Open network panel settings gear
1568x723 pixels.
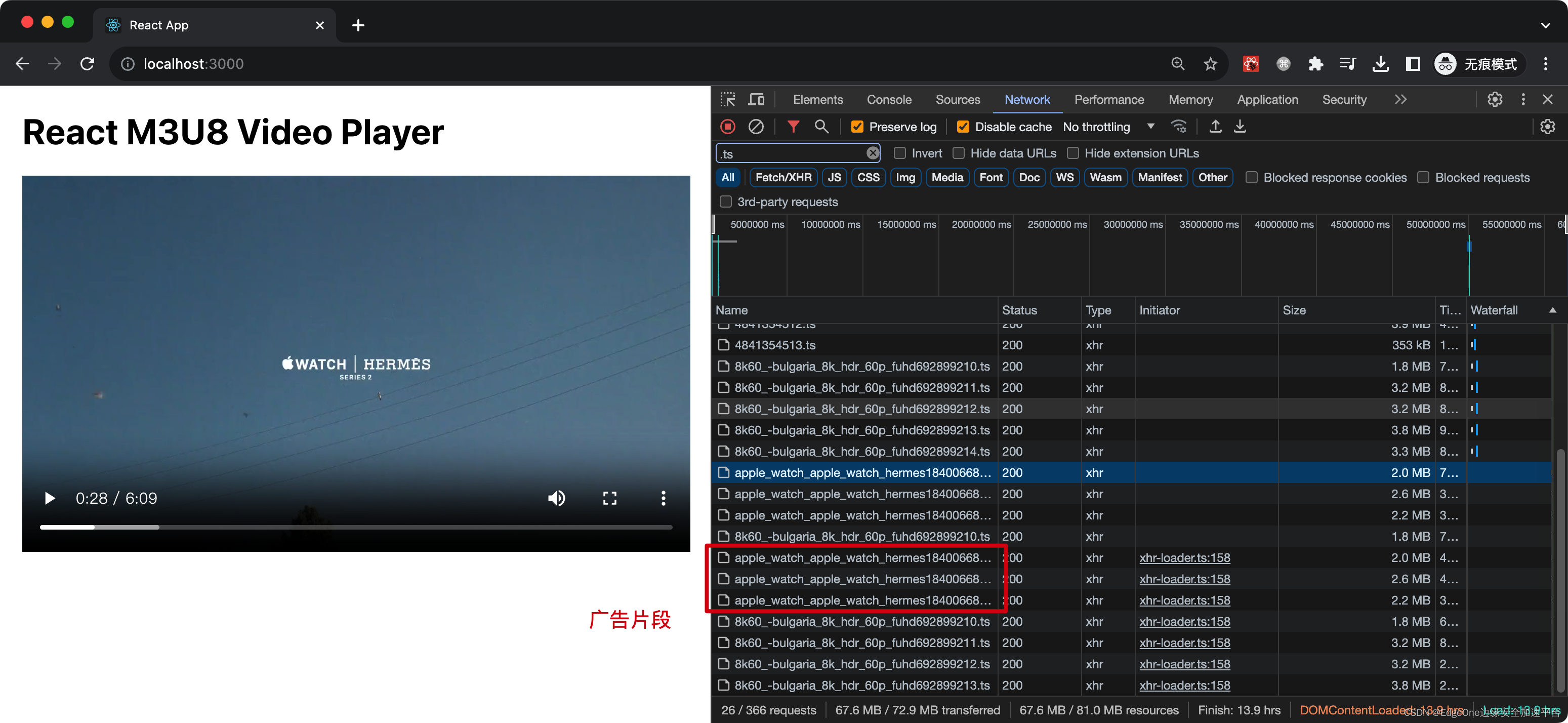pos(1547,127)
